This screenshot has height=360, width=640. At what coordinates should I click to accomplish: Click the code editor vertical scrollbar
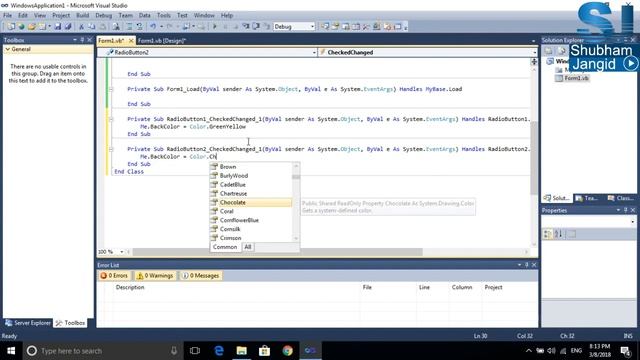[534, 158]
